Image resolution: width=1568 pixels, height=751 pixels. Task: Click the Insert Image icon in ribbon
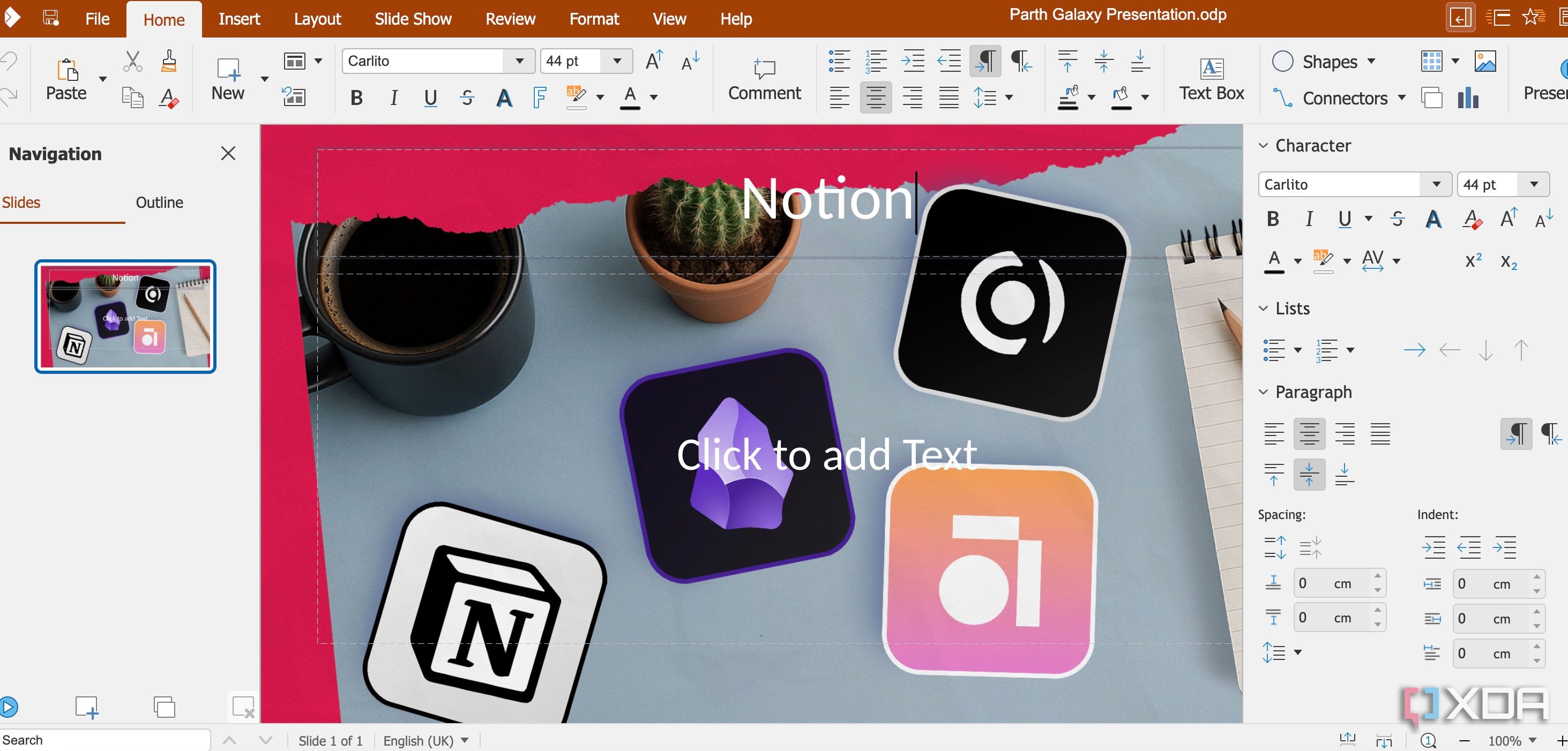(1485, 62)
